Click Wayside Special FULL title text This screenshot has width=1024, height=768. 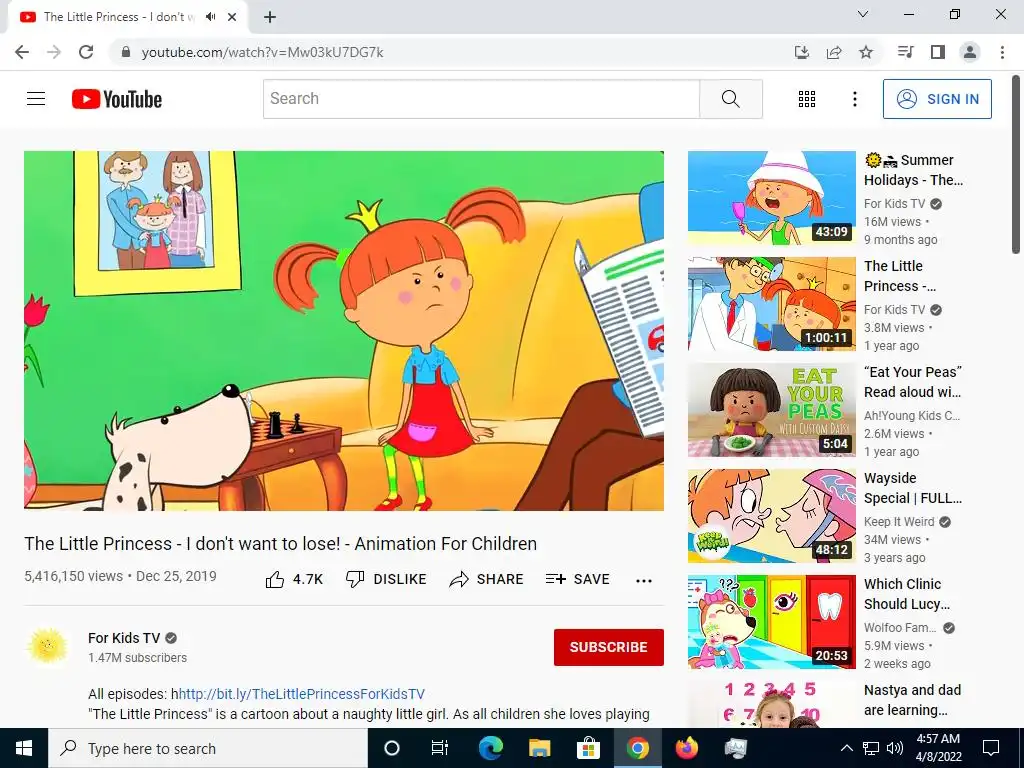(912, 488)
